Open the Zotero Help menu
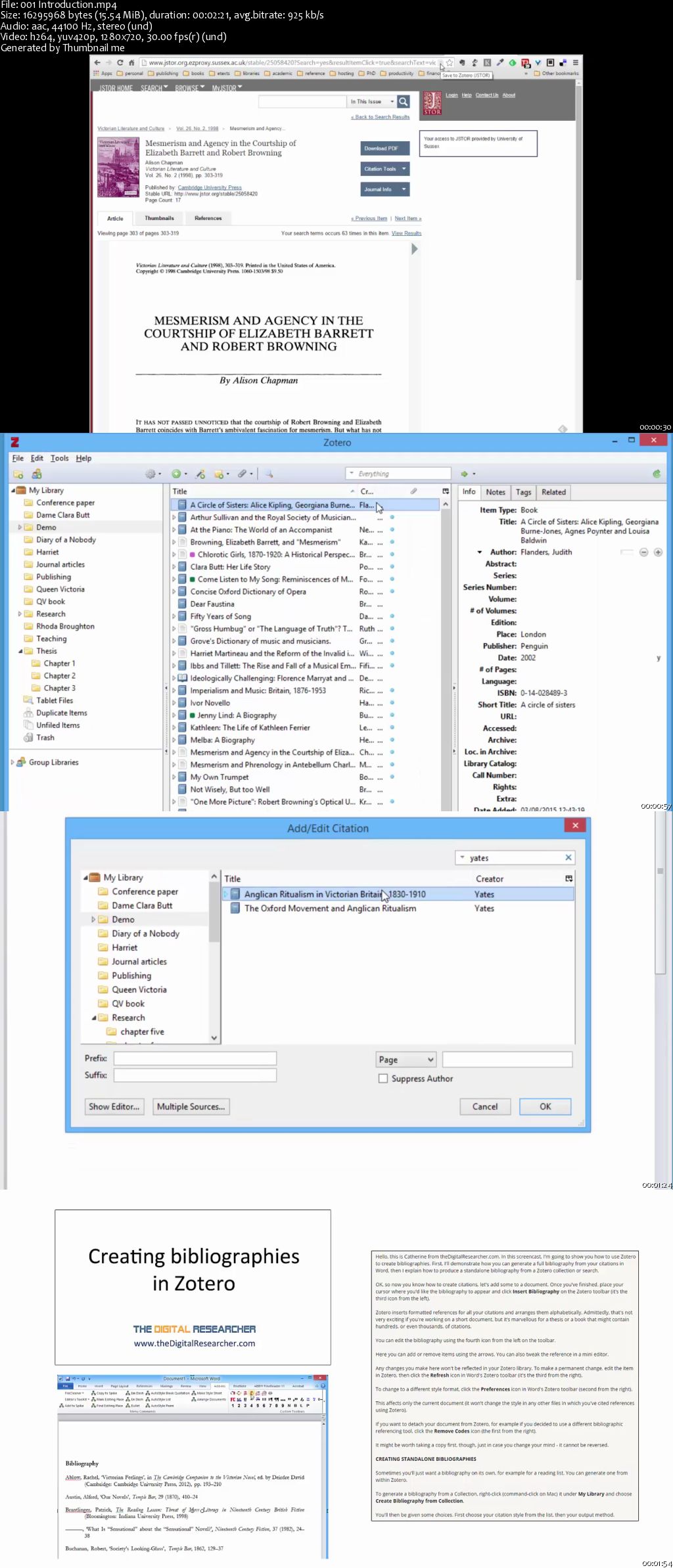Viewport: 673px width, 1568px height. pyautogui.click(x=83, y=459)
